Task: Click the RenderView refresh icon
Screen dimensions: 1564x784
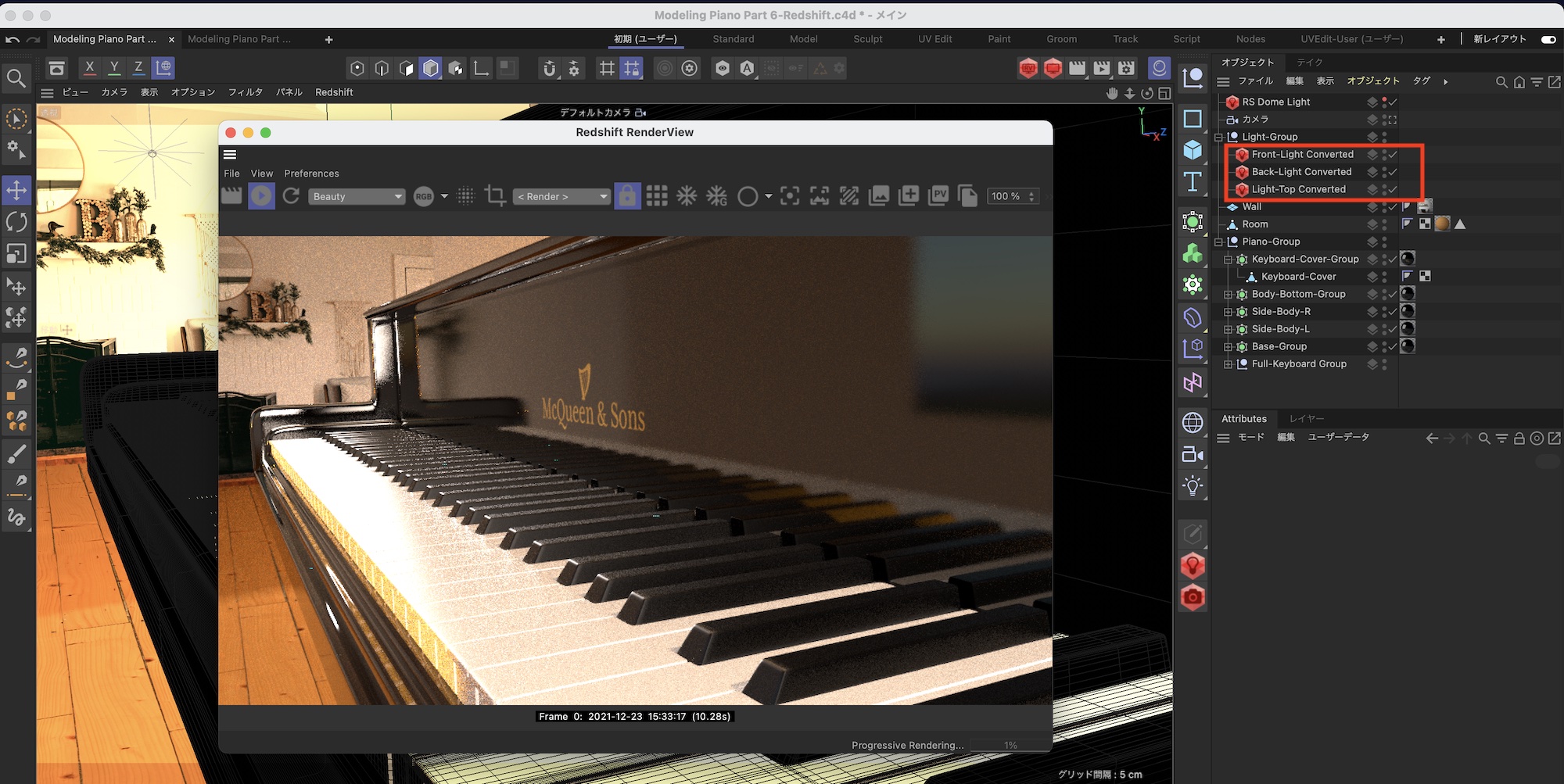Action: (x=291, y=196)
